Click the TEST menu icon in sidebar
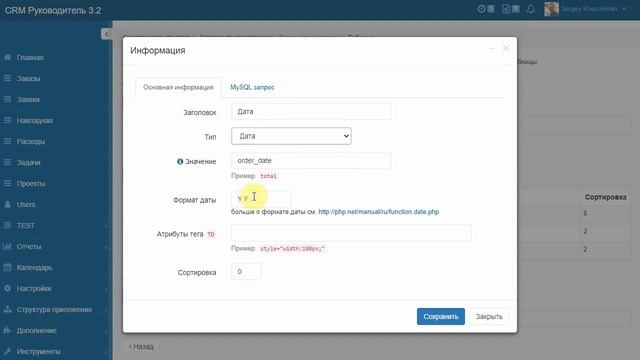Screen dimensions: 640x360 click(x=7, y=225)
